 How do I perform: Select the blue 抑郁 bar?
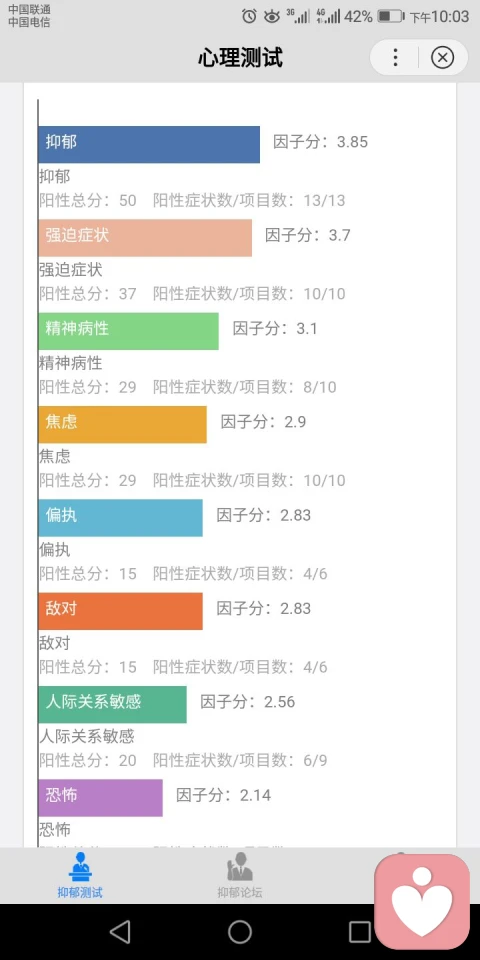click(x=149, y=144)
